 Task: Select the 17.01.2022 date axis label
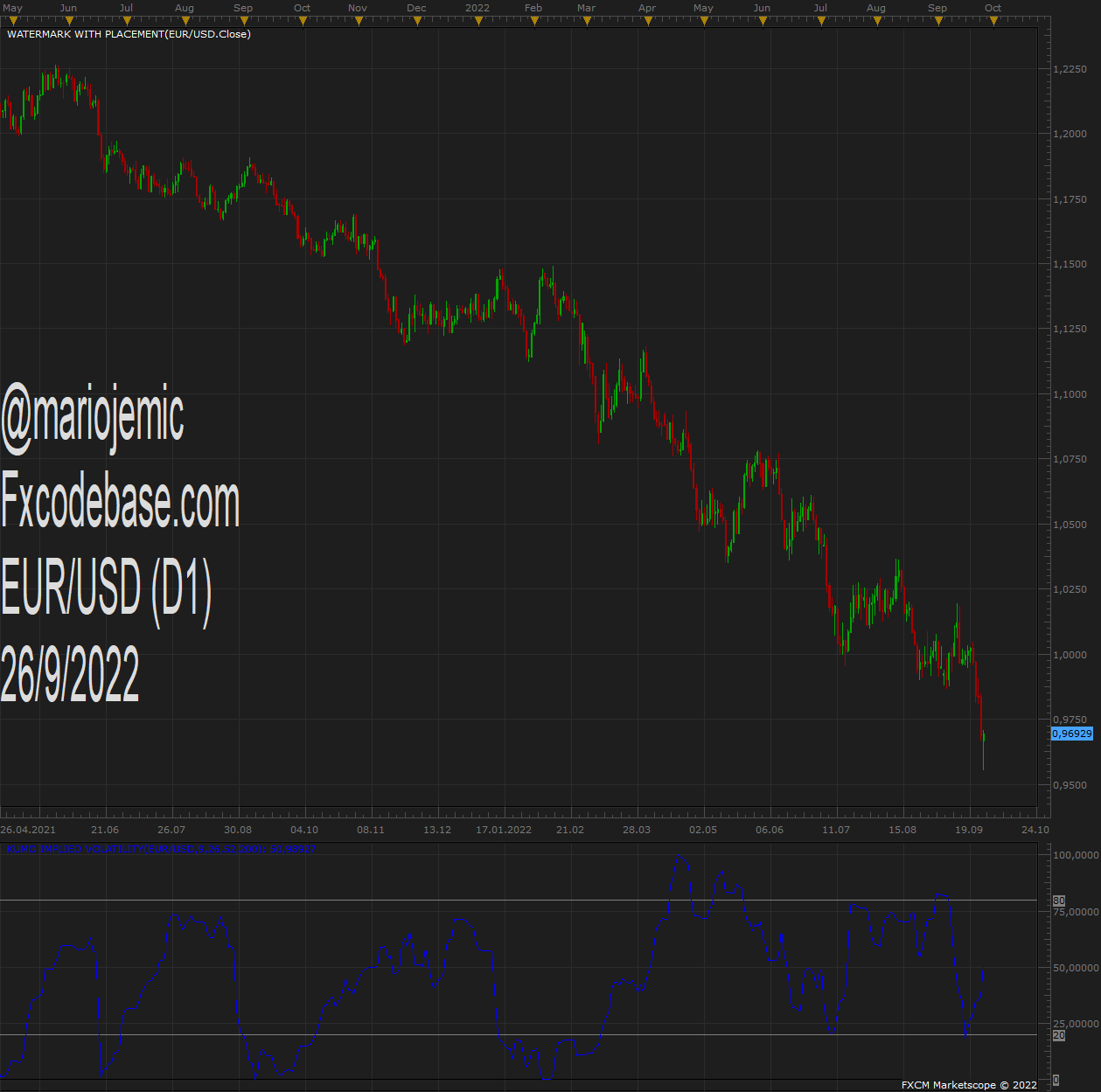point(504,830)
